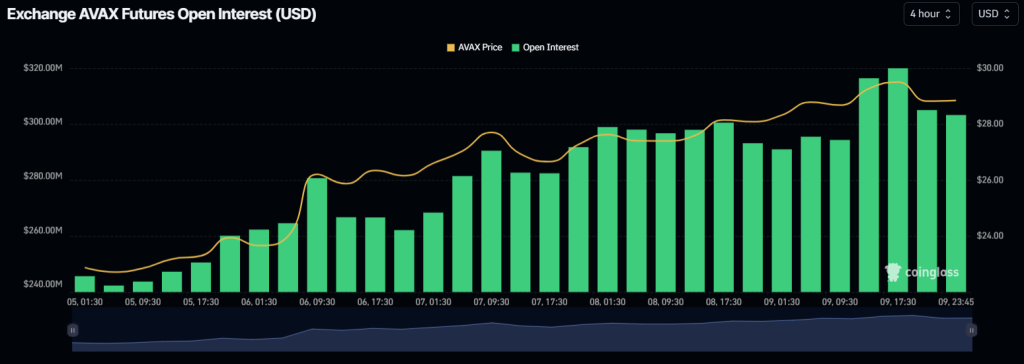
Task: Click the 05, 09:30 time label
Action: click(142, 302)
